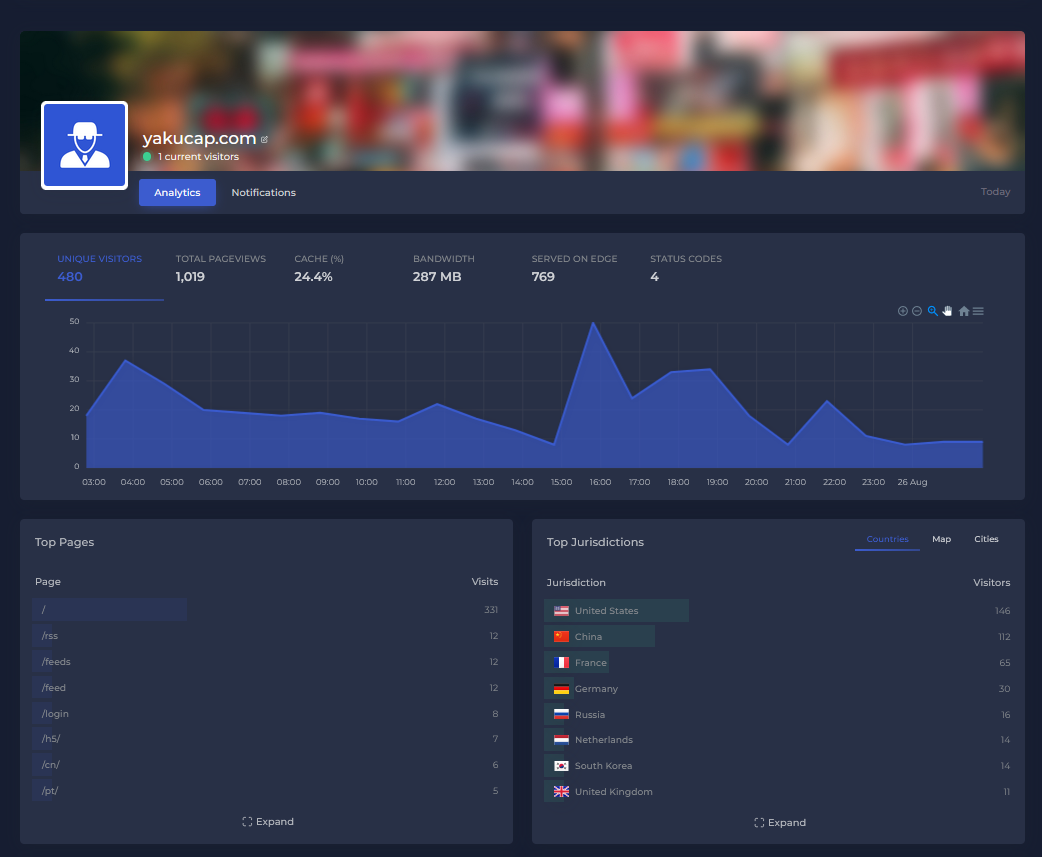Viewport: 1042px width, 857px height.
Task: Click the site avatar image
Action: pos(84,145)
